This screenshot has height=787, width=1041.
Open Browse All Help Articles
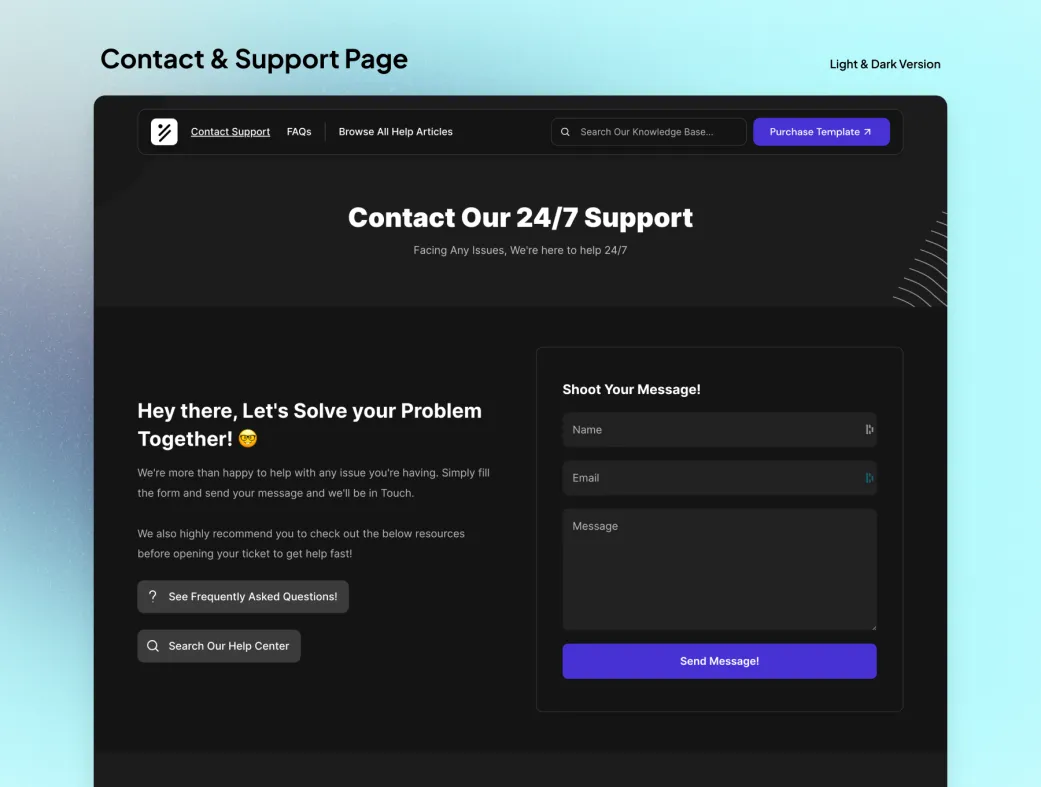(396, 131)
